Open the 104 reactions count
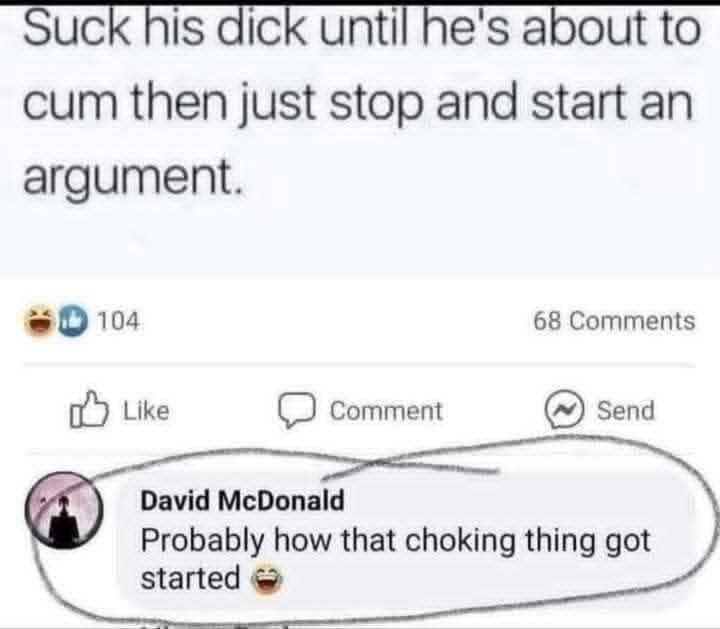 pos(118,320)
